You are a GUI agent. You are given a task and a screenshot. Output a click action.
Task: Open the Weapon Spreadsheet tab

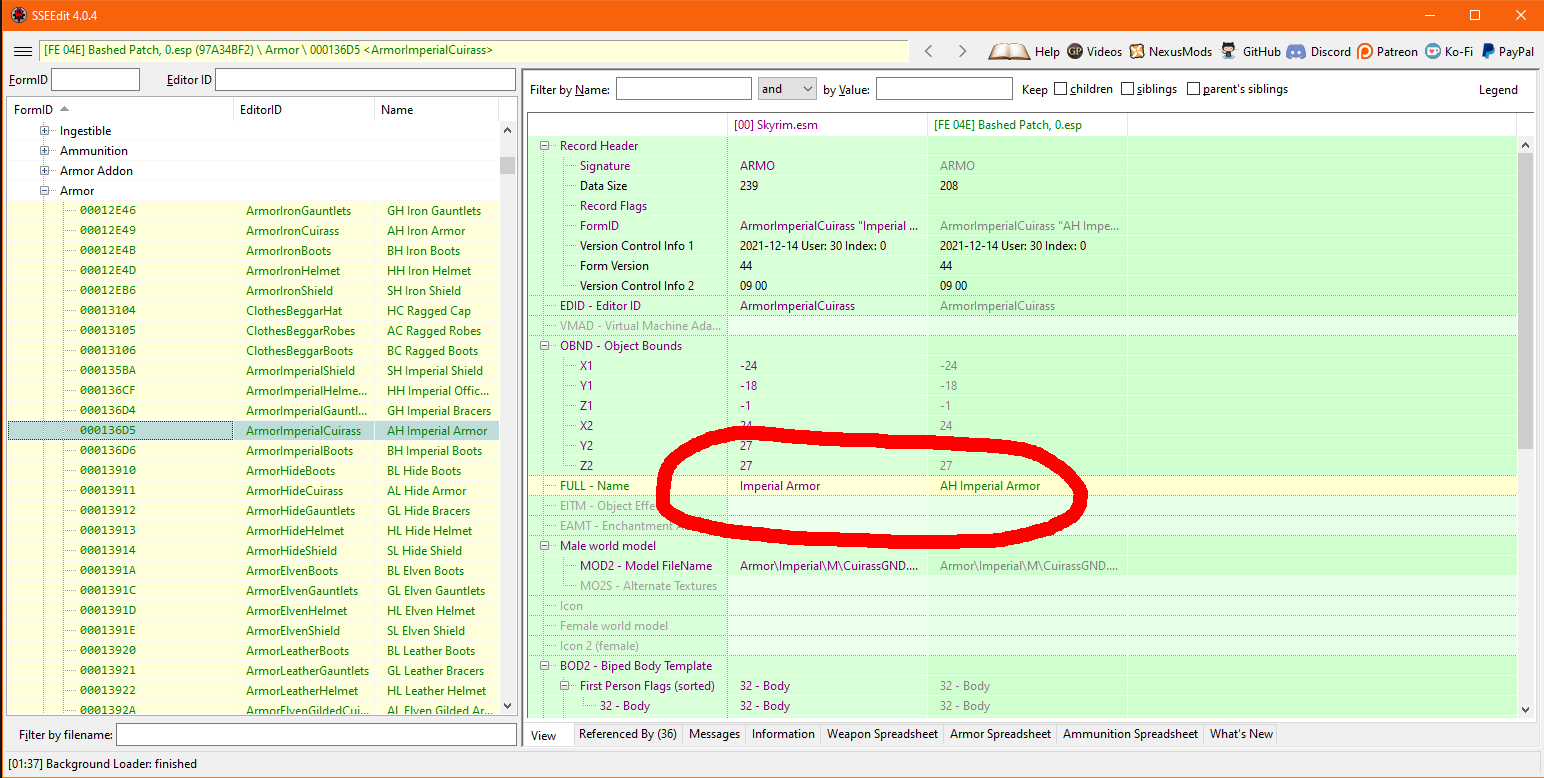[x=882, y=734]
